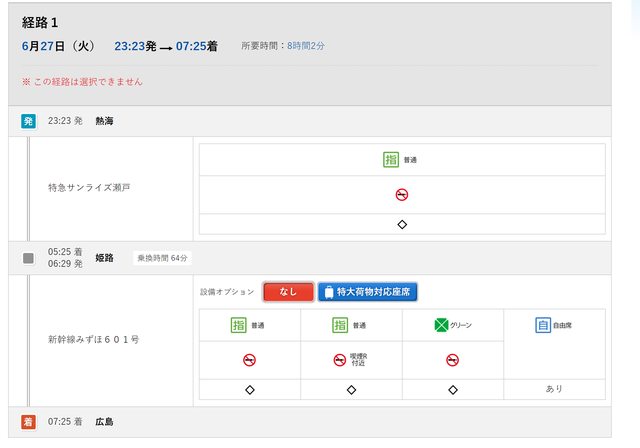Click the blue 発 departure badge at 熱海
This screenshot has width=640, height=448.
pyautogui.click(x=28, y=121)
